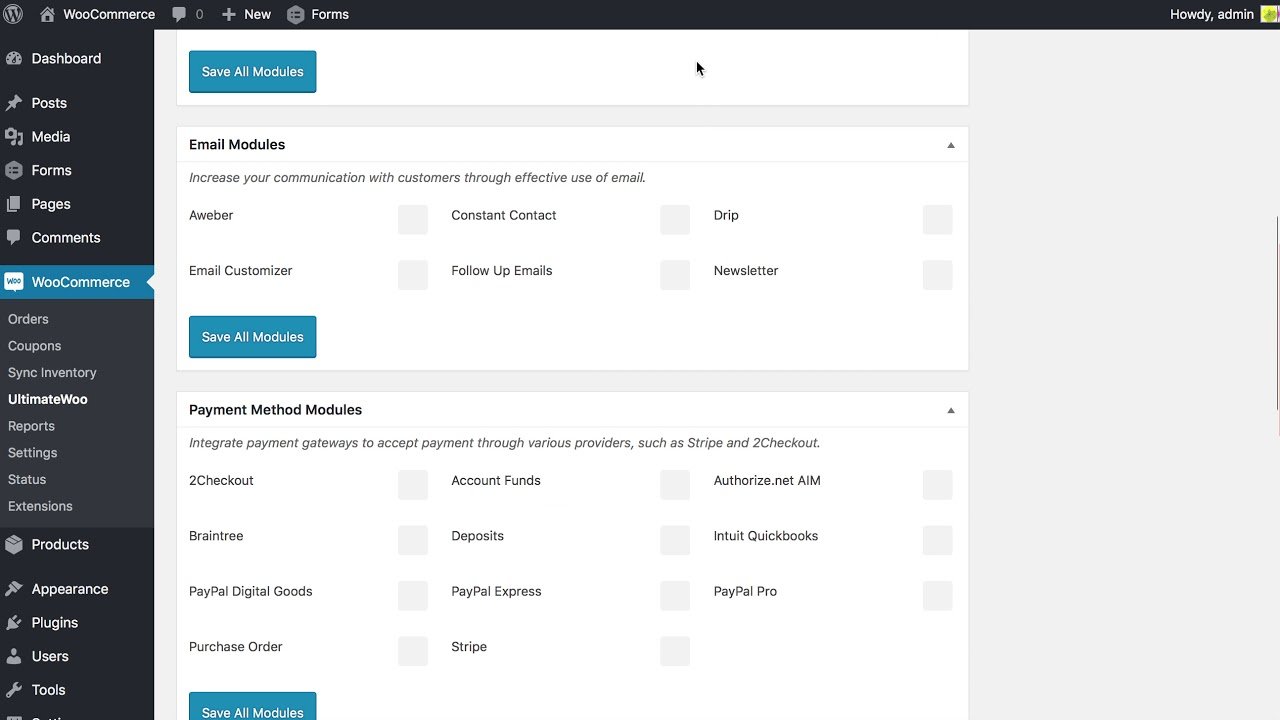This screenshot has height=720, width=1280.
Task: Click the Payment Method Modules heading
Action: click(x=275, y=410)
